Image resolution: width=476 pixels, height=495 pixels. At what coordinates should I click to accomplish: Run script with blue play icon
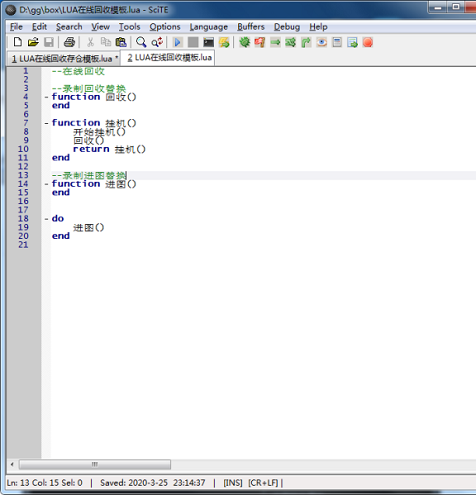pyautogui.click(x=178, y=42)
